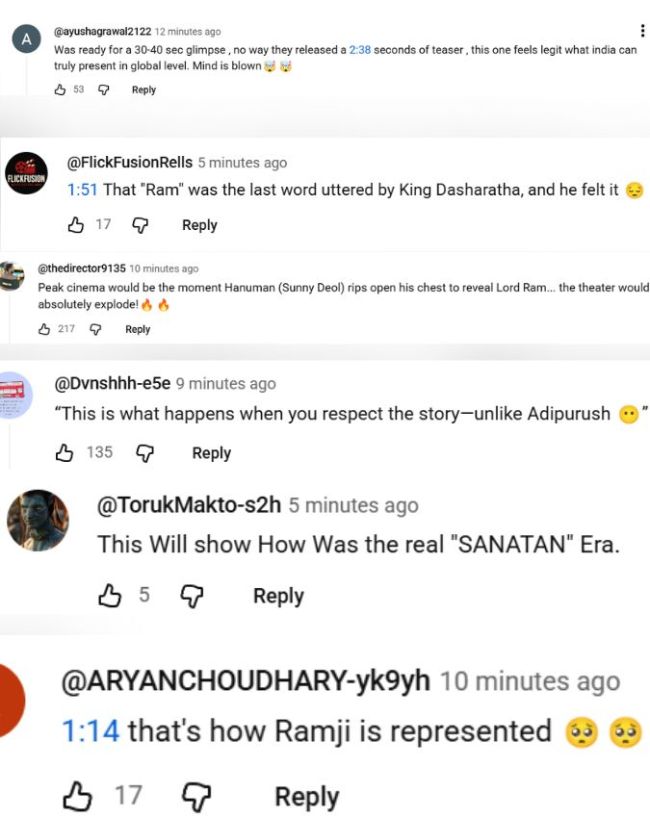This screenshot has height=818, width=650.
Task: Dislike the @FlickFusionRells comment
Action: pos(140,225)
